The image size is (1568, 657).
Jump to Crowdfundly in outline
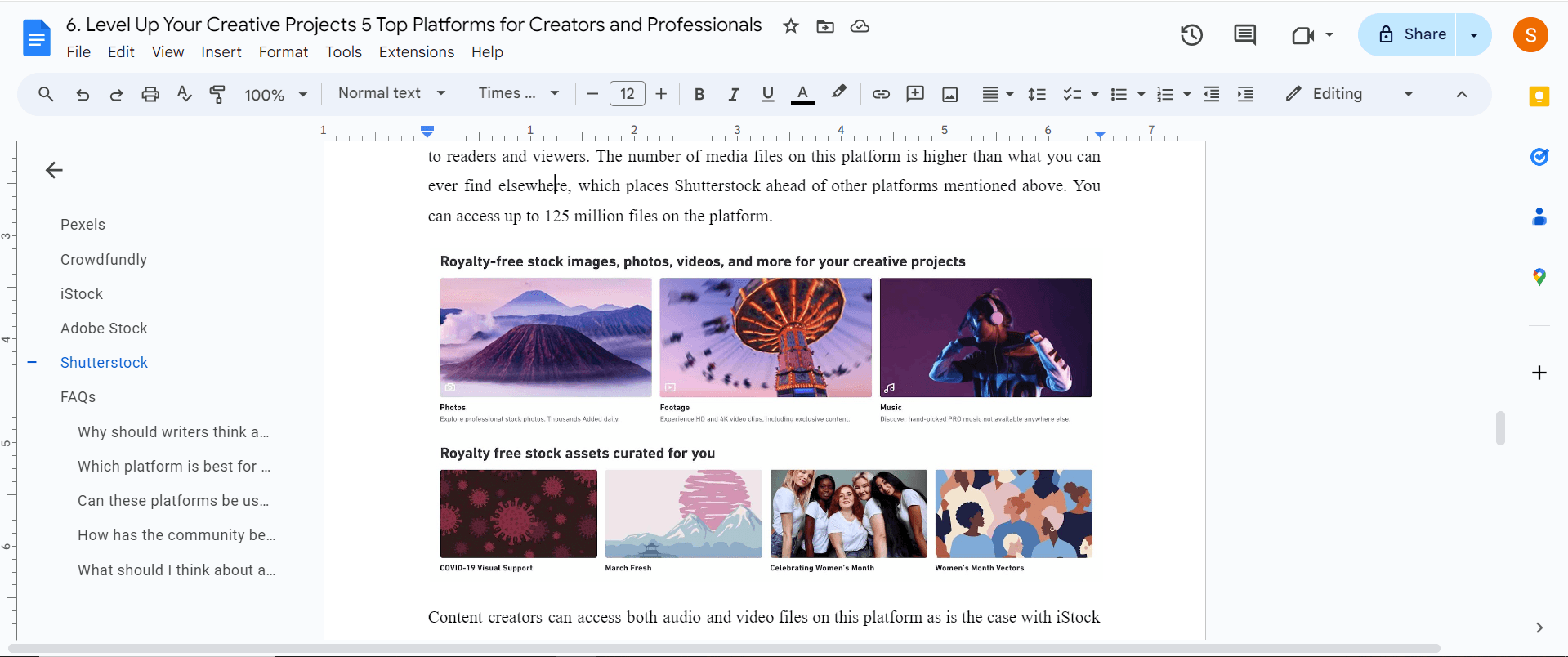coord(104,260)
